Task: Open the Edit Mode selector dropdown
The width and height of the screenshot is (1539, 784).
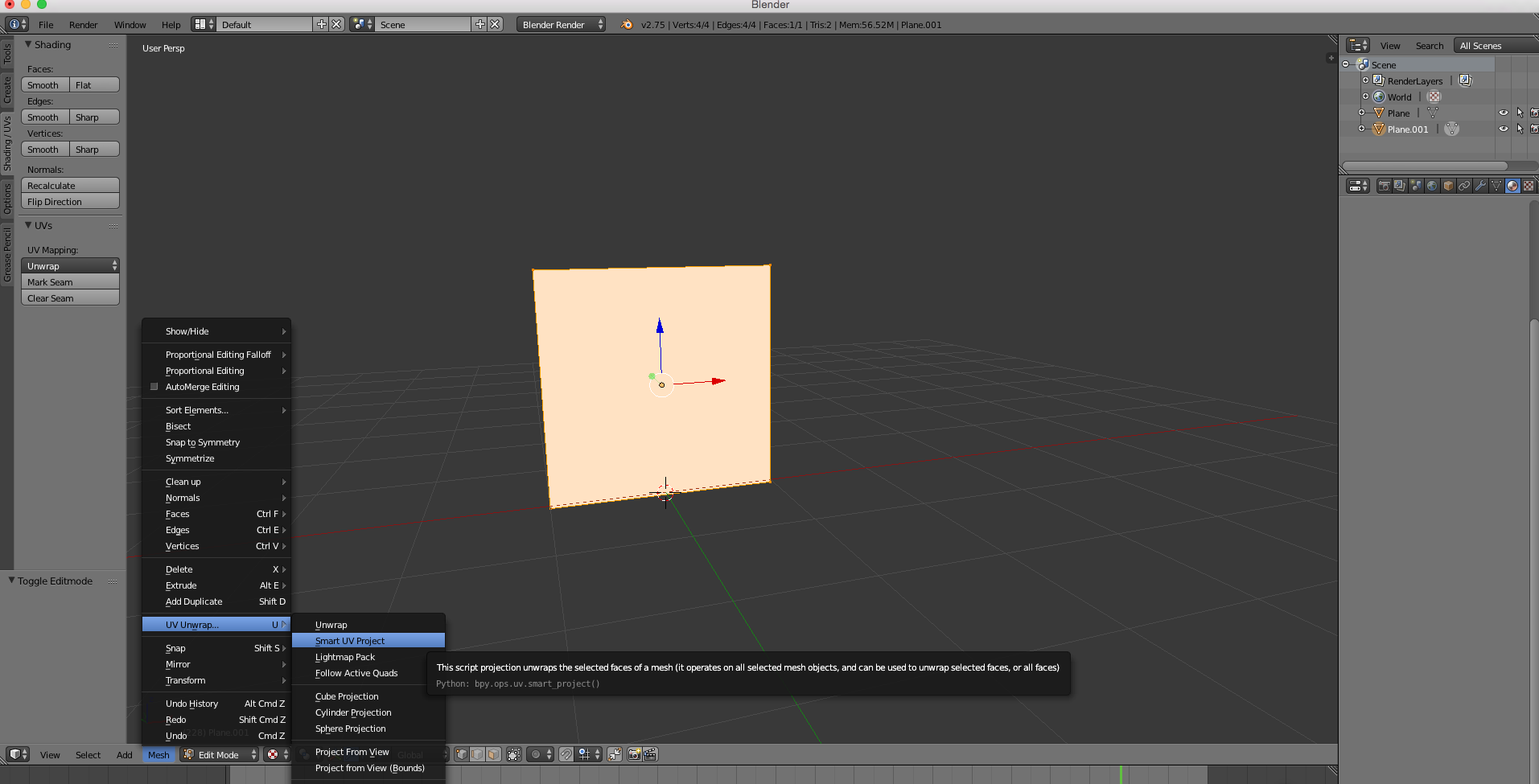Action: click(x=219, y=755)
